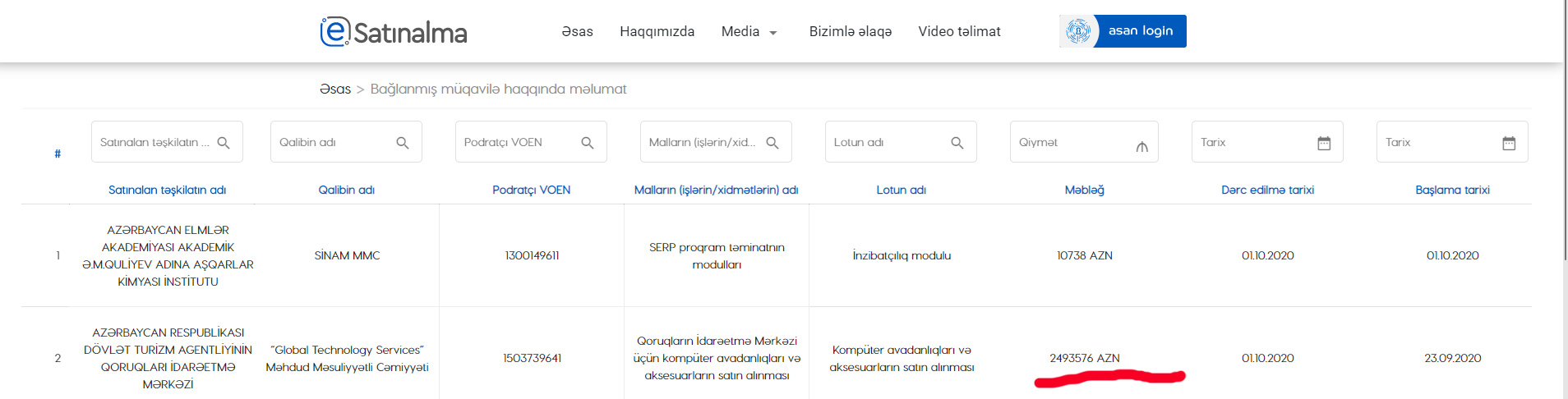
Task: Click search icon in Malların filter field
Action: (x=772, y=143)
